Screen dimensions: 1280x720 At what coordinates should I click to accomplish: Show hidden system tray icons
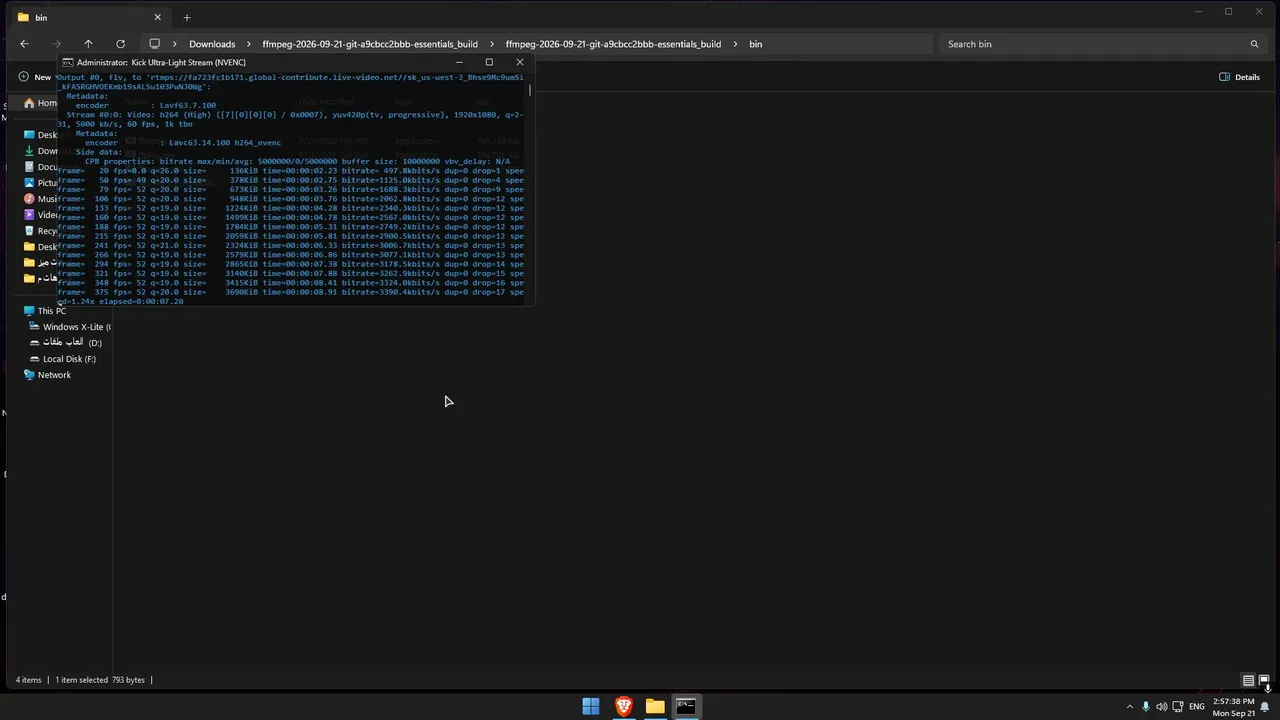pos(1130,707)
